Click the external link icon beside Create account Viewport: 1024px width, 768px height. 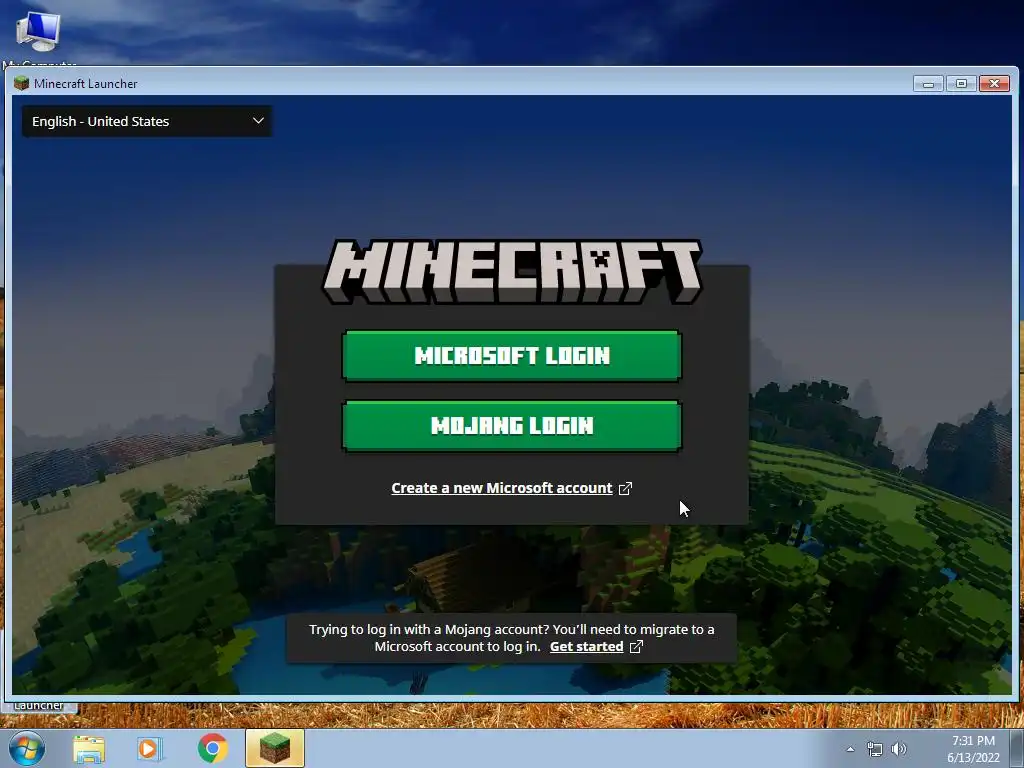click(625, 488)
